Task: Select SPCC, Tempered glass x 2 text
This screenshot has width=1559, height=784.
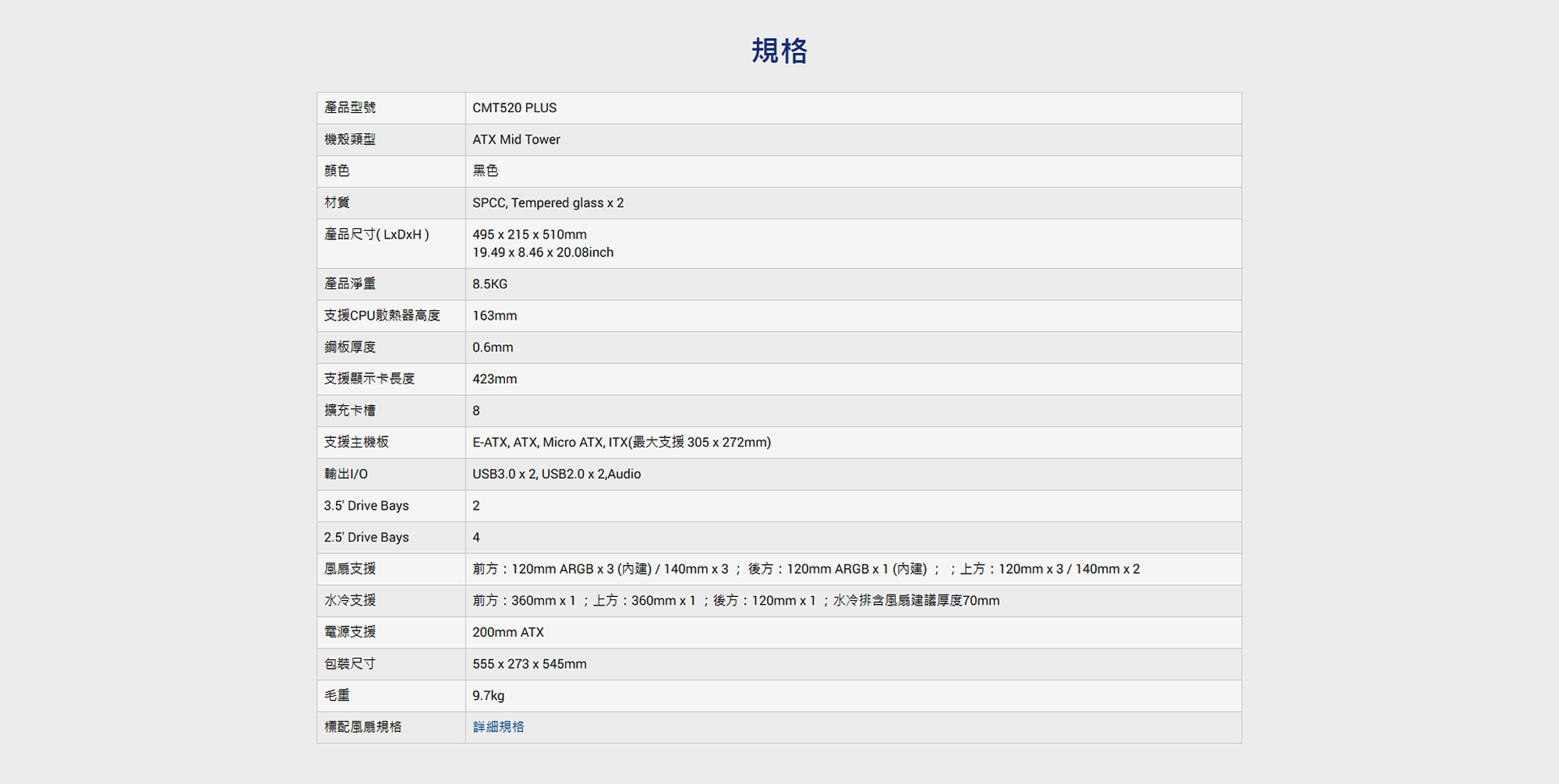Action: 548,203
